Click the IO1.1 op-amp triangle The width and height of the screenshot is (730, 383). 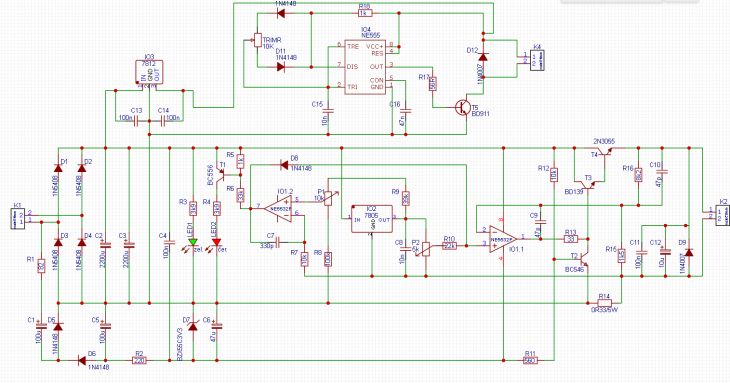pos(503,238)
